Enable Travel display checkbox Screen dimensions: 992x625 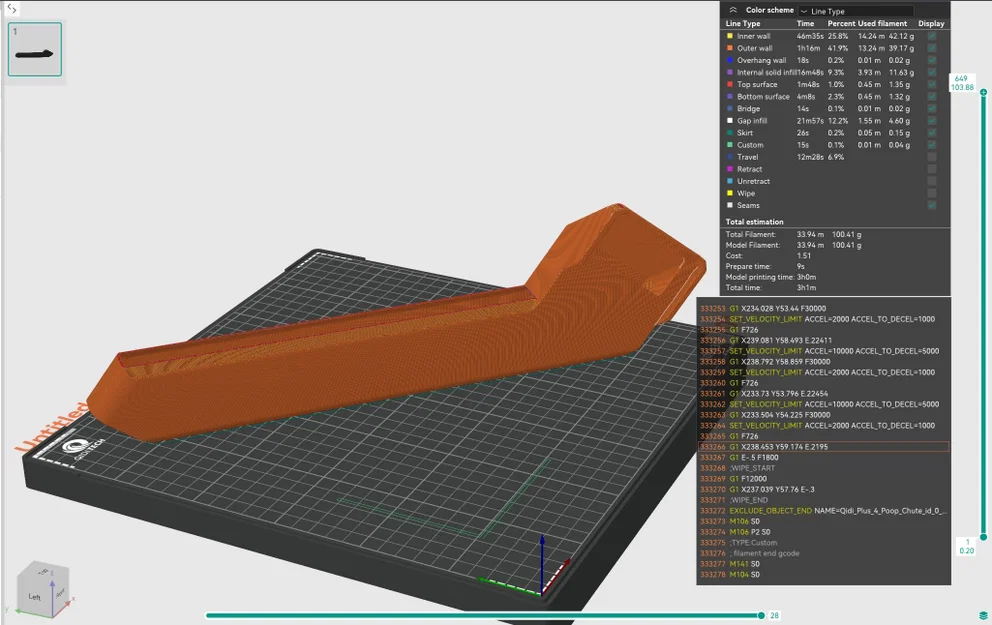(932, 157)
